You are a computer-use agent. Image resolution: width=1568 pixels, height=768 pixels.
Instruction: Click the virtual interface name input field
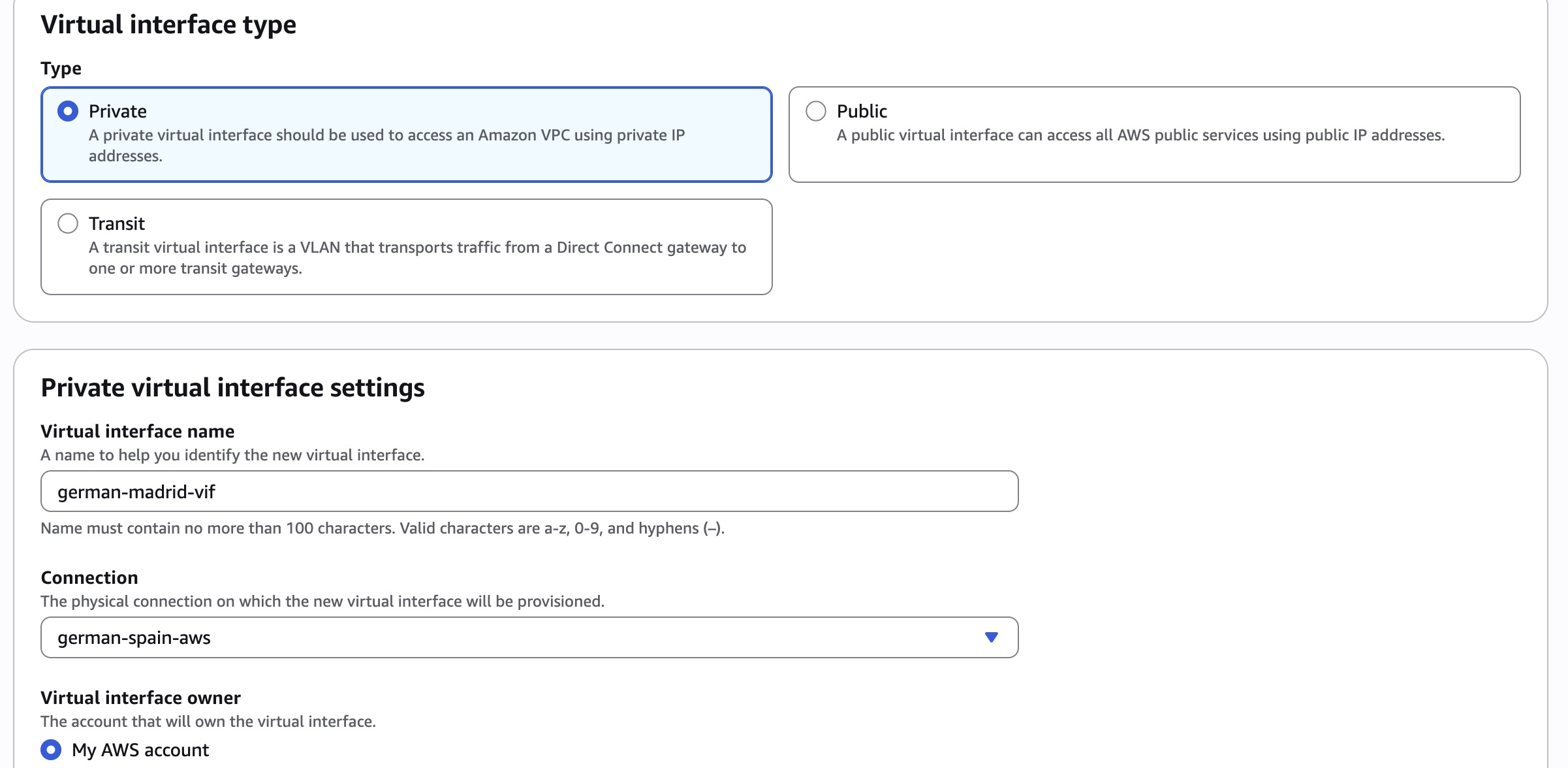(529, 490)
